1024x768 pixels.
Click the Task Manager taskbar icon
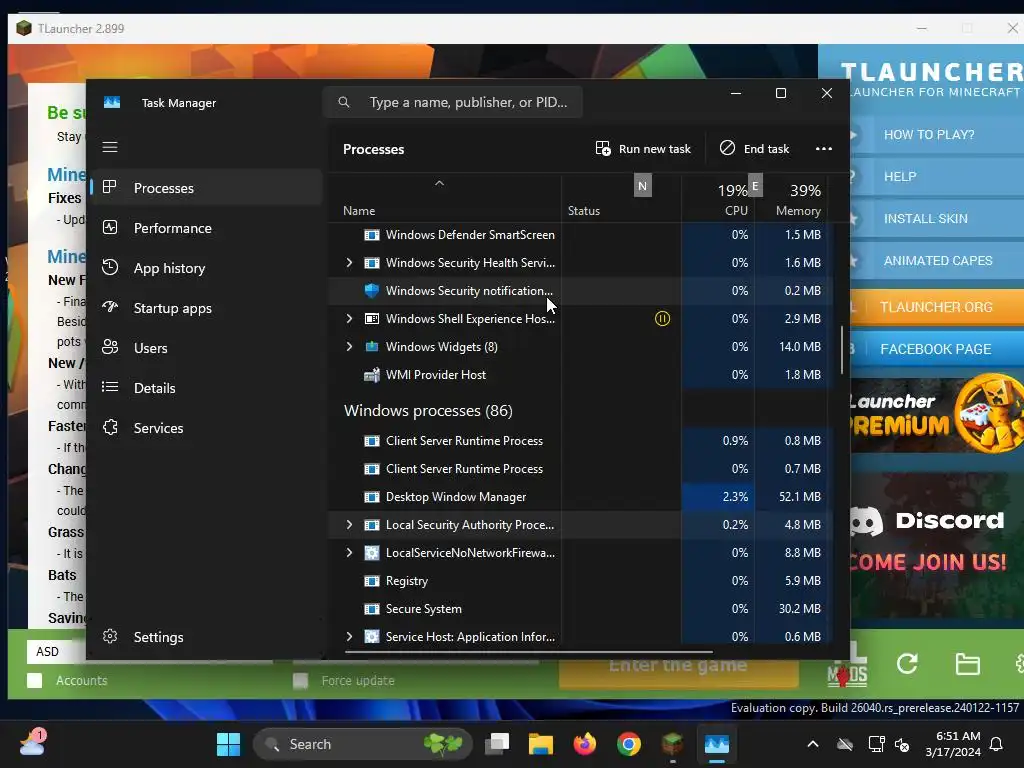[716, 744]
